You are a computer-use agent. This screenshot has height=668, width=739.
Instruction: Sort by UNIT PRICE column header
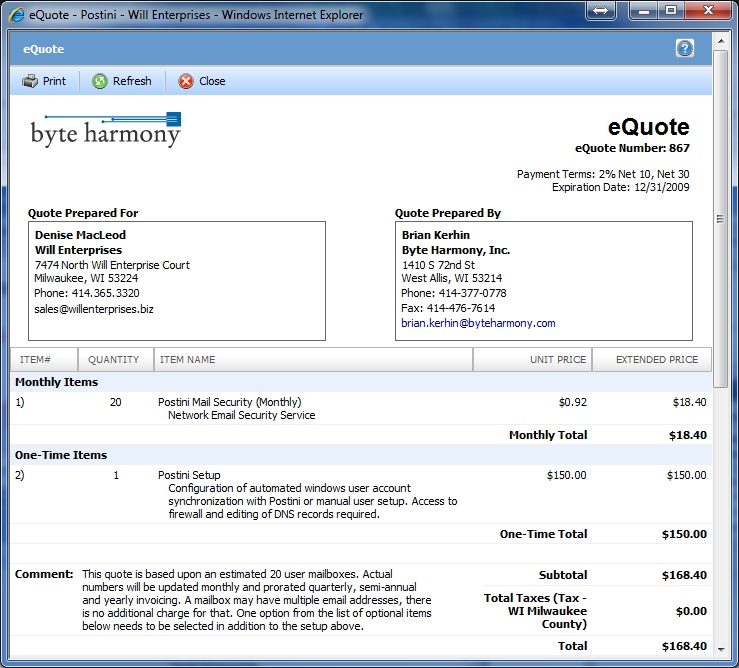[x=533, y=359]
